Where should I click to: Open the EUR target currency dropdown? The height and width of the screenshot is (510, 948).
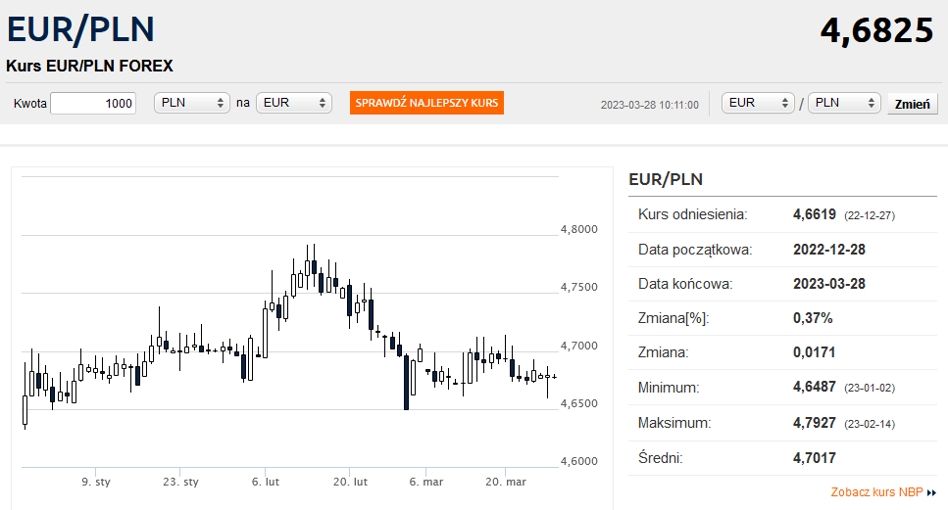pyautogui.click(x=294, y=103)
